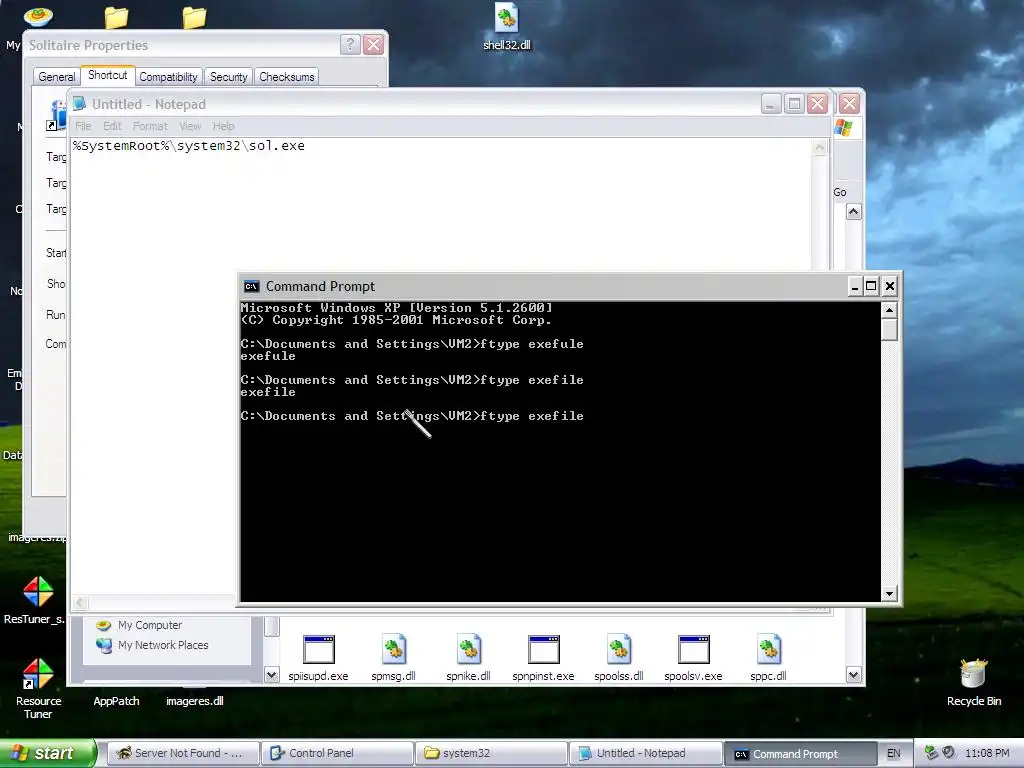The image size is (1024, 768).
Task: Open the Resource Tuner desktop shortcut
Action: tap(38, 688)
